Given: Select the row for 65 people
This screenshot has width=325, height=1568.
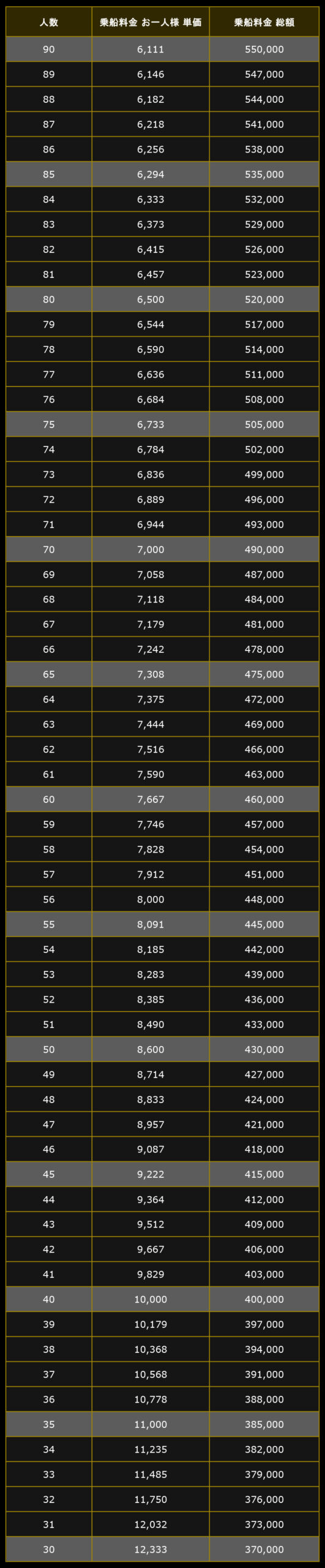Looking at the screenshot, I should 162,674.
